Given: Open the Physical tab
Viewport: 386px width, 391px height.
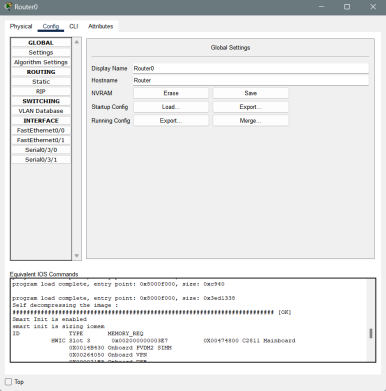Looking at the screenshot, I should pos(21,26).
